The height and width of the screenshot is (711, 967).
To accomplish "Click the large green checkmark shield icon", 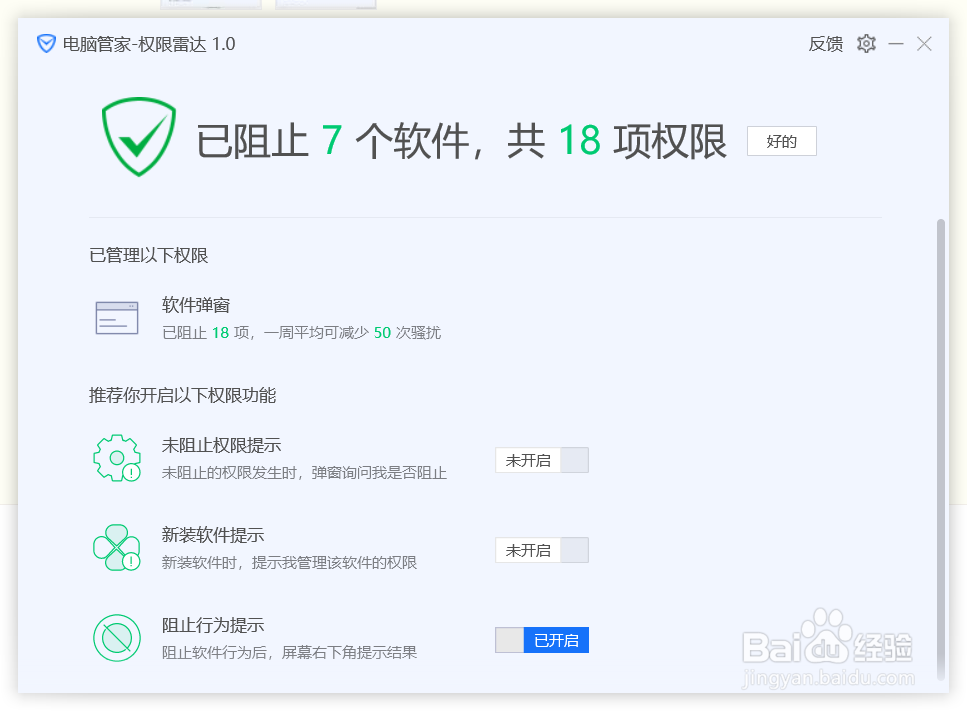I will (x=139, y=136).
